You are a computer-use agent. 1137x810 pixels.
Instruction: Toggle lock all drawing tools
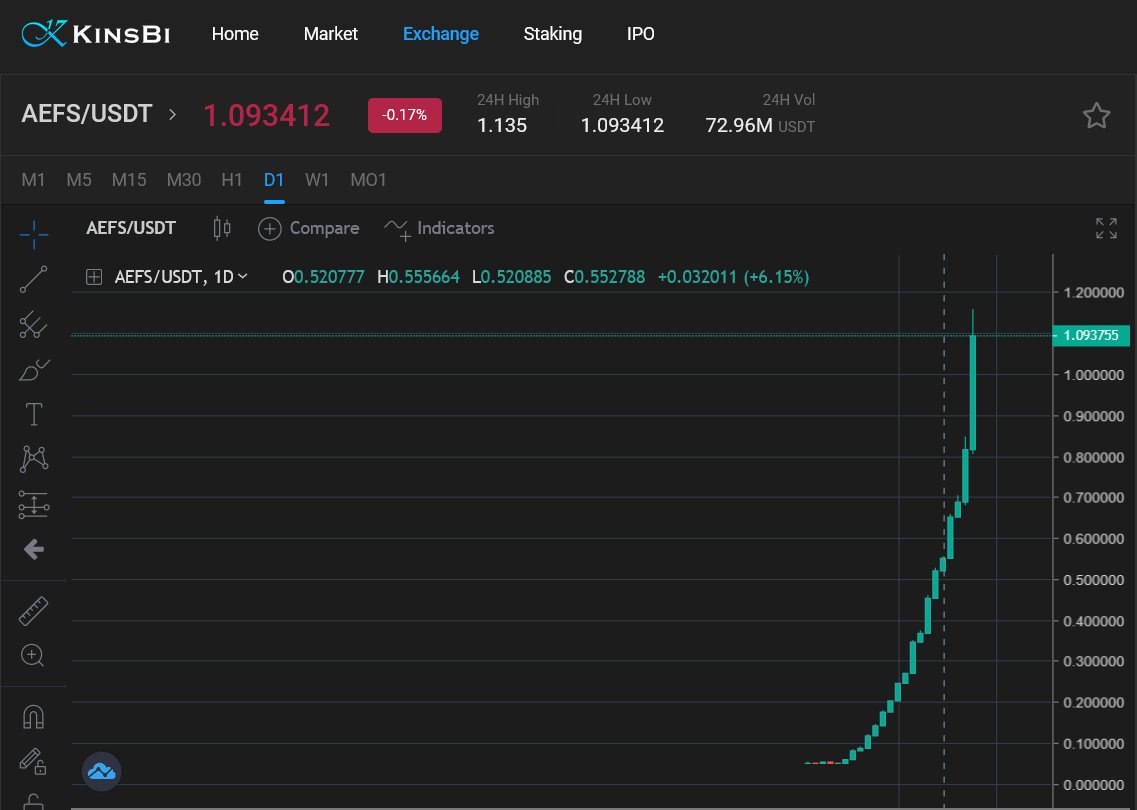[x=33, y=801]
